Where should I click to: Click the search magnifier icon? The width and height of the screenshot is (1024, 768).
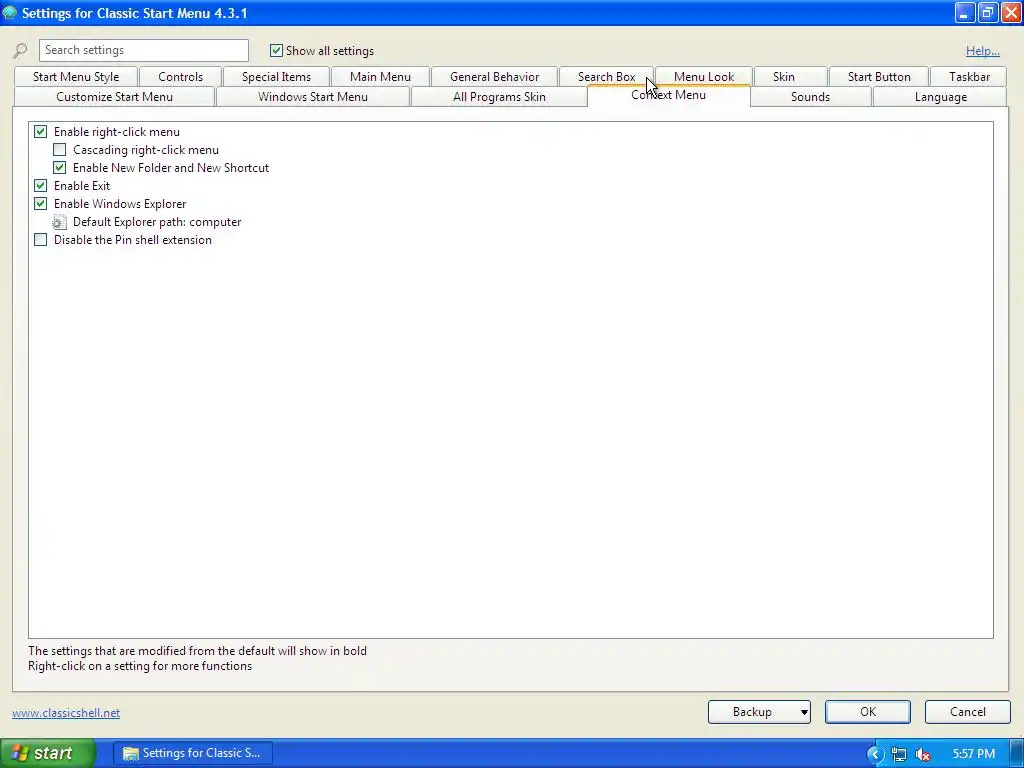point(20,50)
